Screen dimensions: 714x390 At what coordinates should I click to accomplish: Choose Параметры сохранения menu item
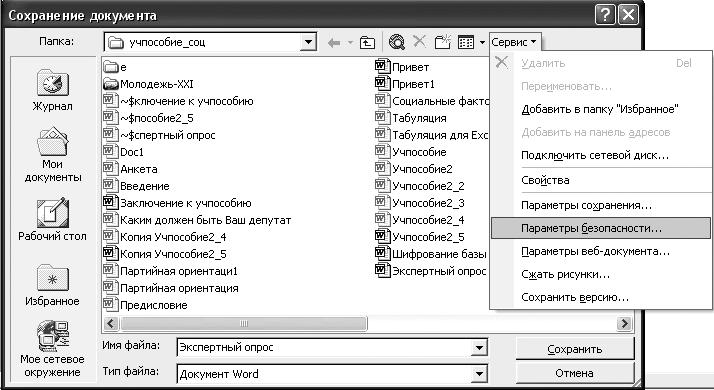click(x=600, y=205)
